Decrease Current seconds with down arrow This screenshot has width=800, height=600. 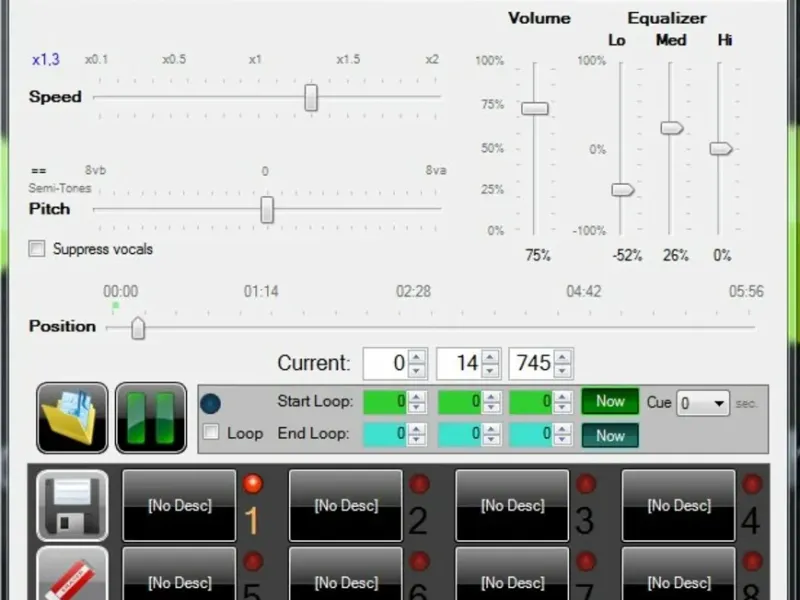(x=490, y=371)
